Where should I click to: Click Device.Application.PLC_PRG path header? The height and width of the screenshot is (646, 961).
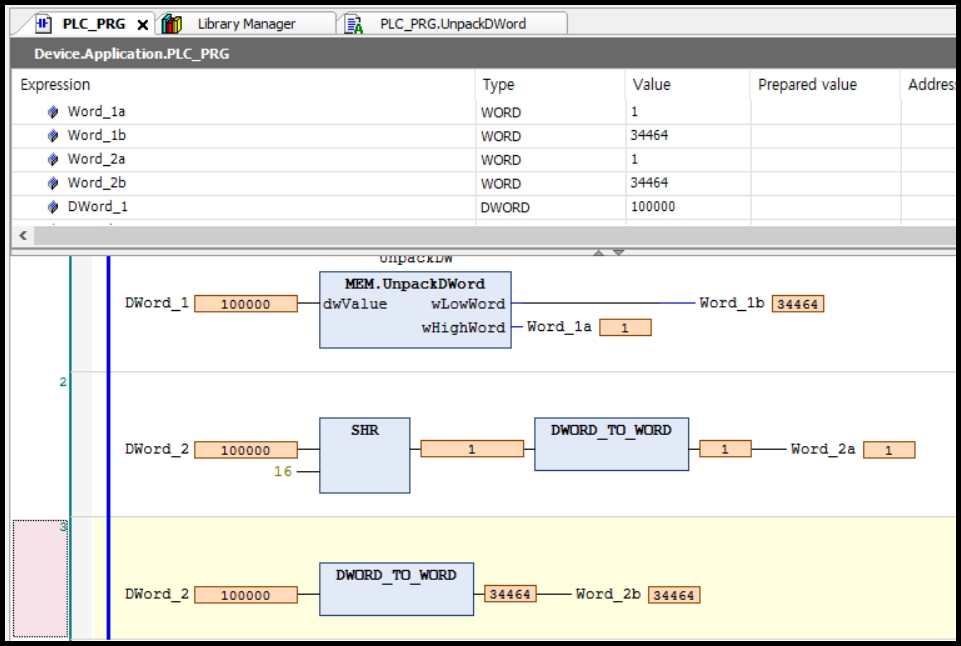click(x=132, y=54)
